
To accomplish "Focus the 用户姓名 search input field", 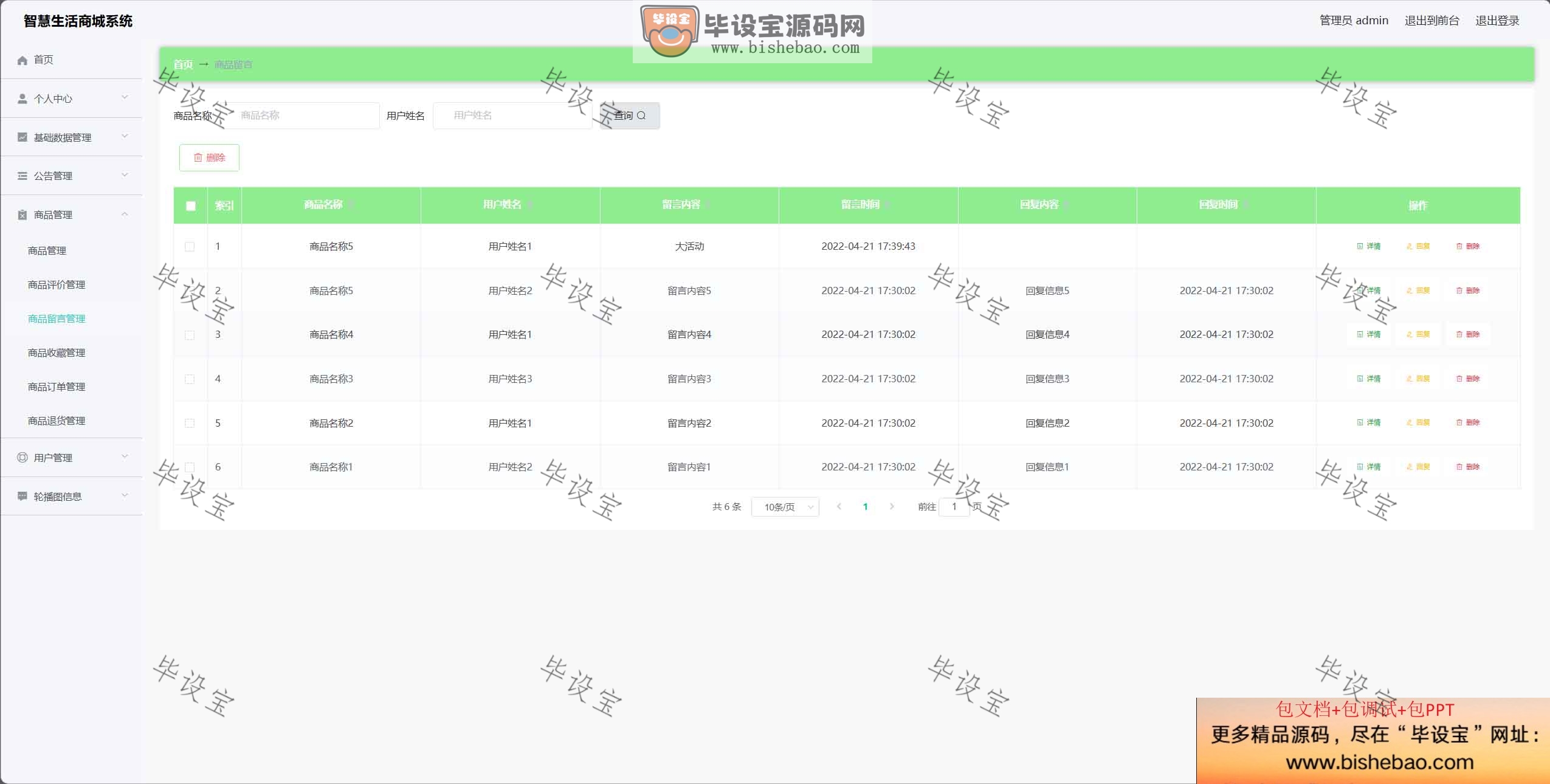I will click(512, 115).
